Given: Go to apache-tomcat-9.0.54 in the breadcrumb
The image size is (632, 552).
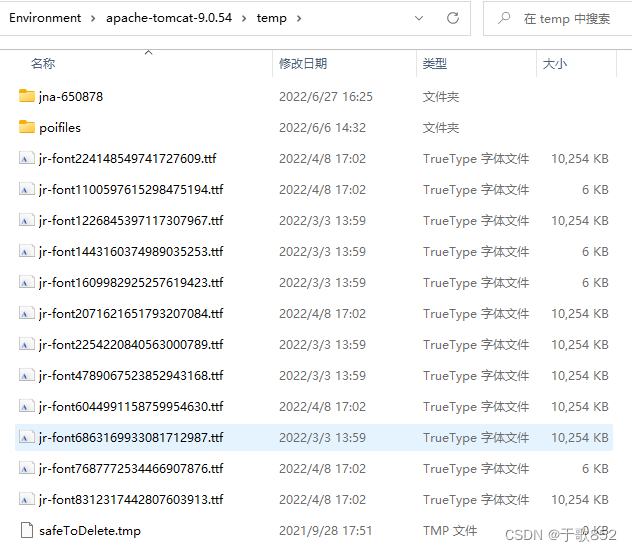Looking at the screenshot, I should tap(169, 18).
